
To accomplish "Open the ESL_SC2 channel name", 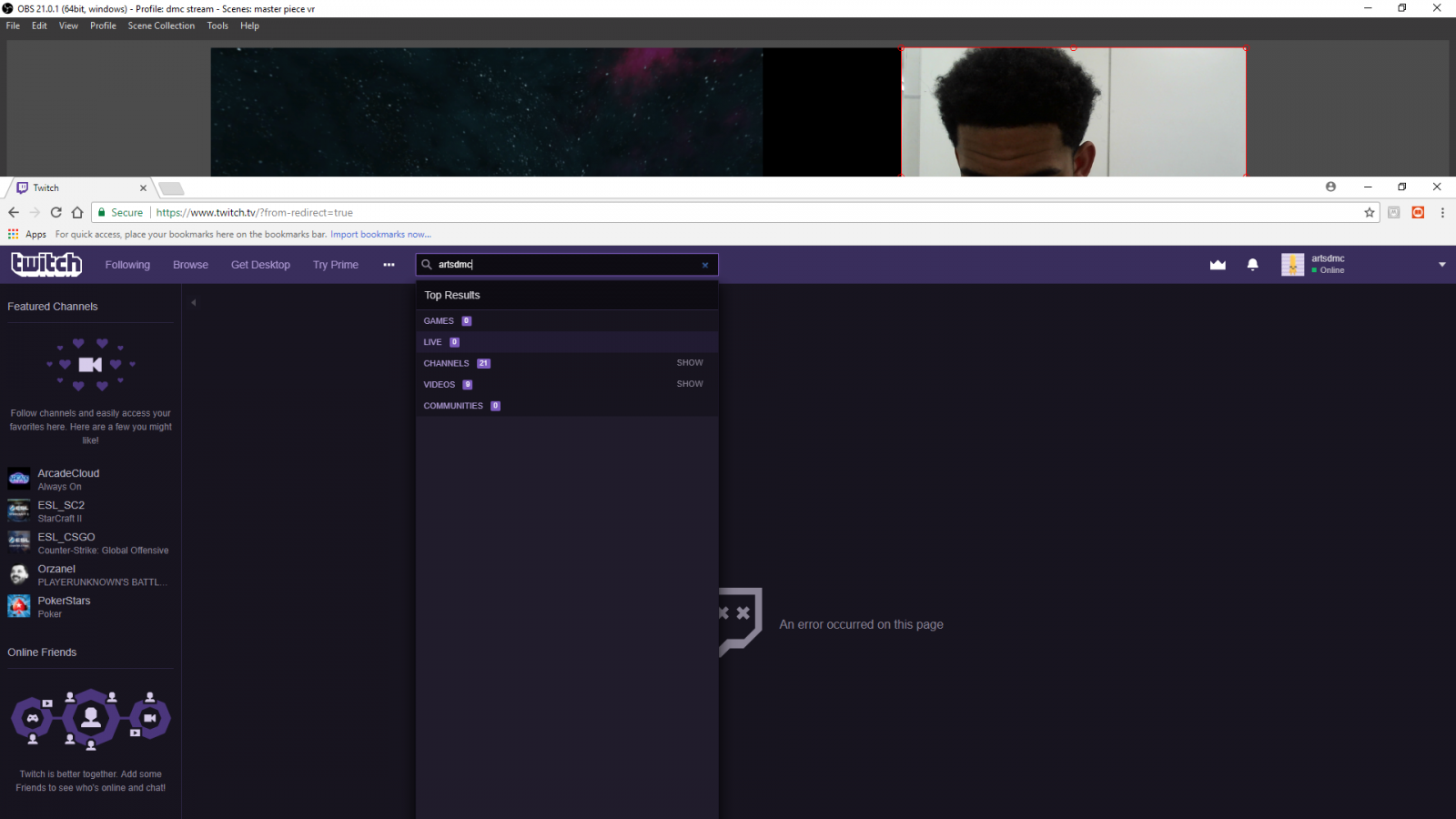I will click(61, 505).
